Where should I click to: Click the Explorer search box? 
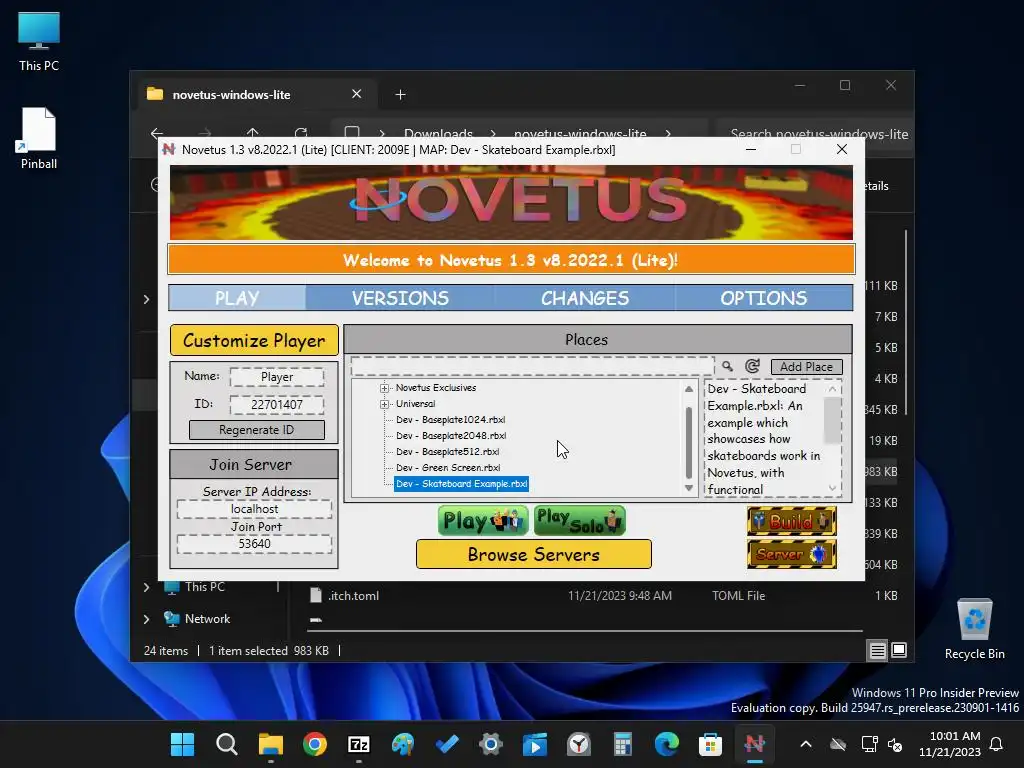click(x=814, y=134)
